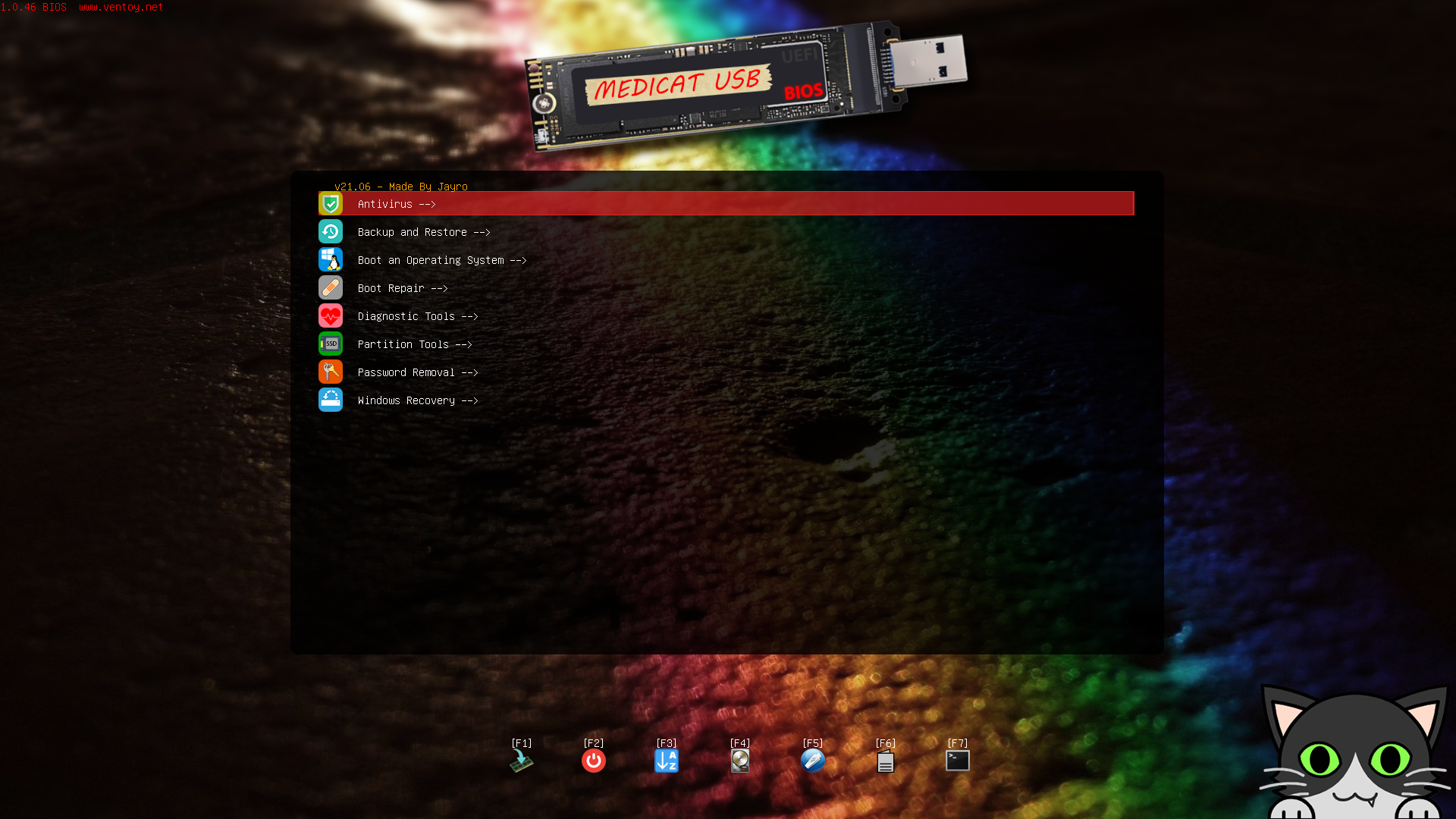Viewport: 1456px width, 819px height.
Task: Click the Windows Recovery drive icon
Action: pos(331,400)
